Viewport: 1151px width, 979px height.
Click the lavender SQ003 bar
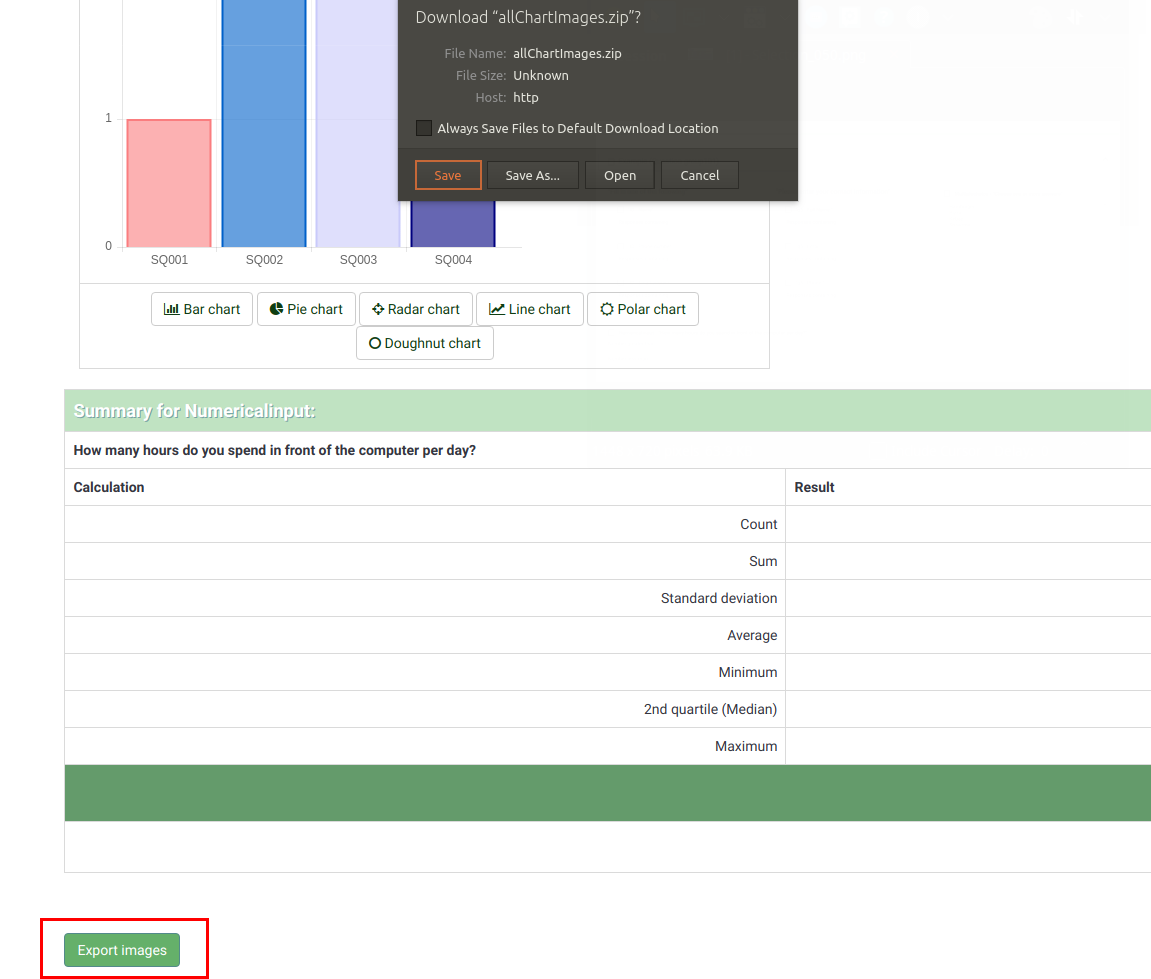pos(357,120)
